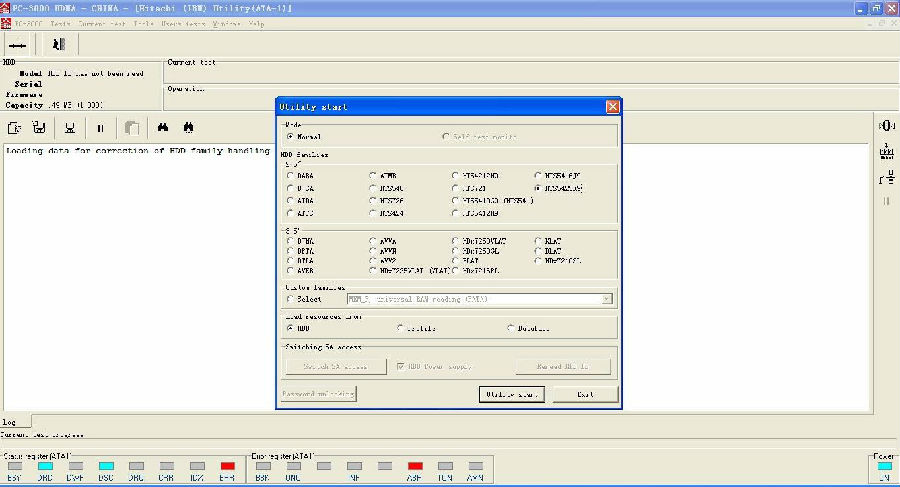Click the open log file icon
Image resolution: width=900 pixels, height=487 pixels.
[14, 127]
